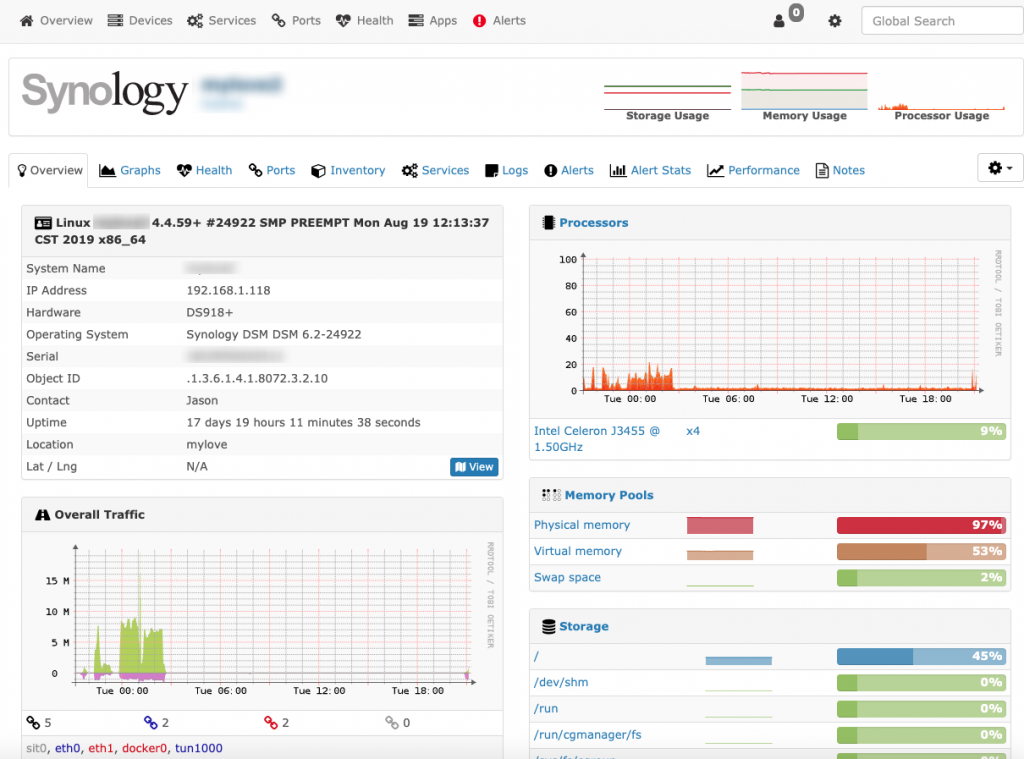Click the black ports count icon showing 5

point(33,722)
